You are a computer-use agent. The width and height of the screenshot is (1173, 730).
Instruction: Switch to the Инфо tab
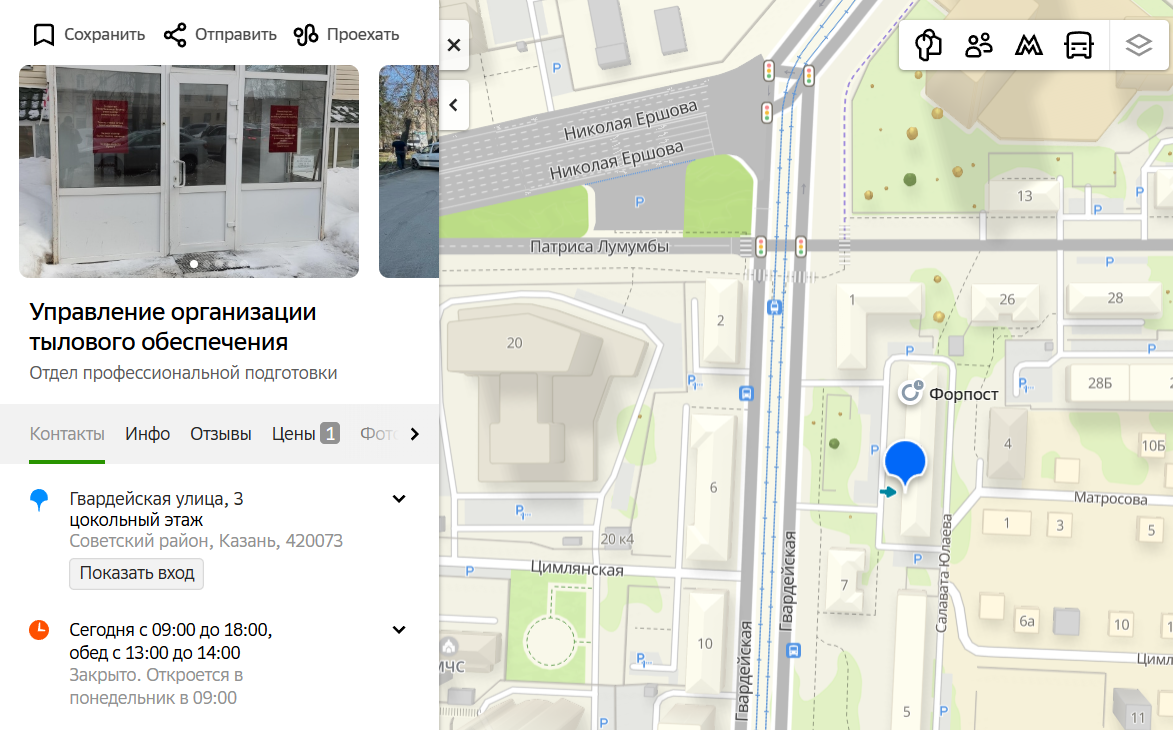pos(147,434)
